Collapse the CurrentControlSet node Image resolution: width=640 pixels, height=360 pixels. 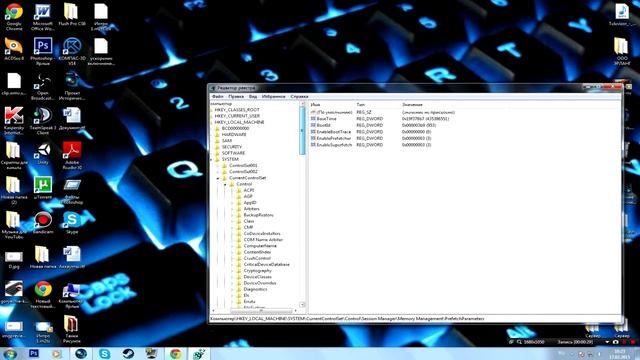(218, 178)
